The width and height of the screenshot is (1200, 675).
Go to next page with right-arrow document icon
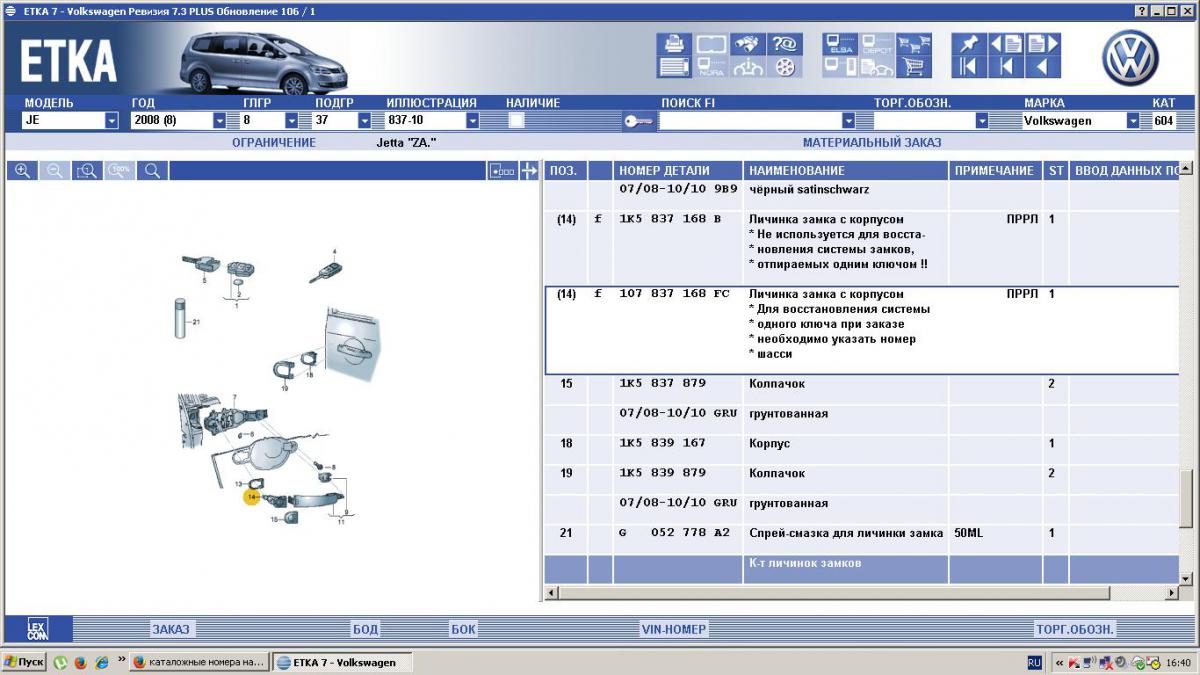pyautogui.click(x=1042, y=44)
